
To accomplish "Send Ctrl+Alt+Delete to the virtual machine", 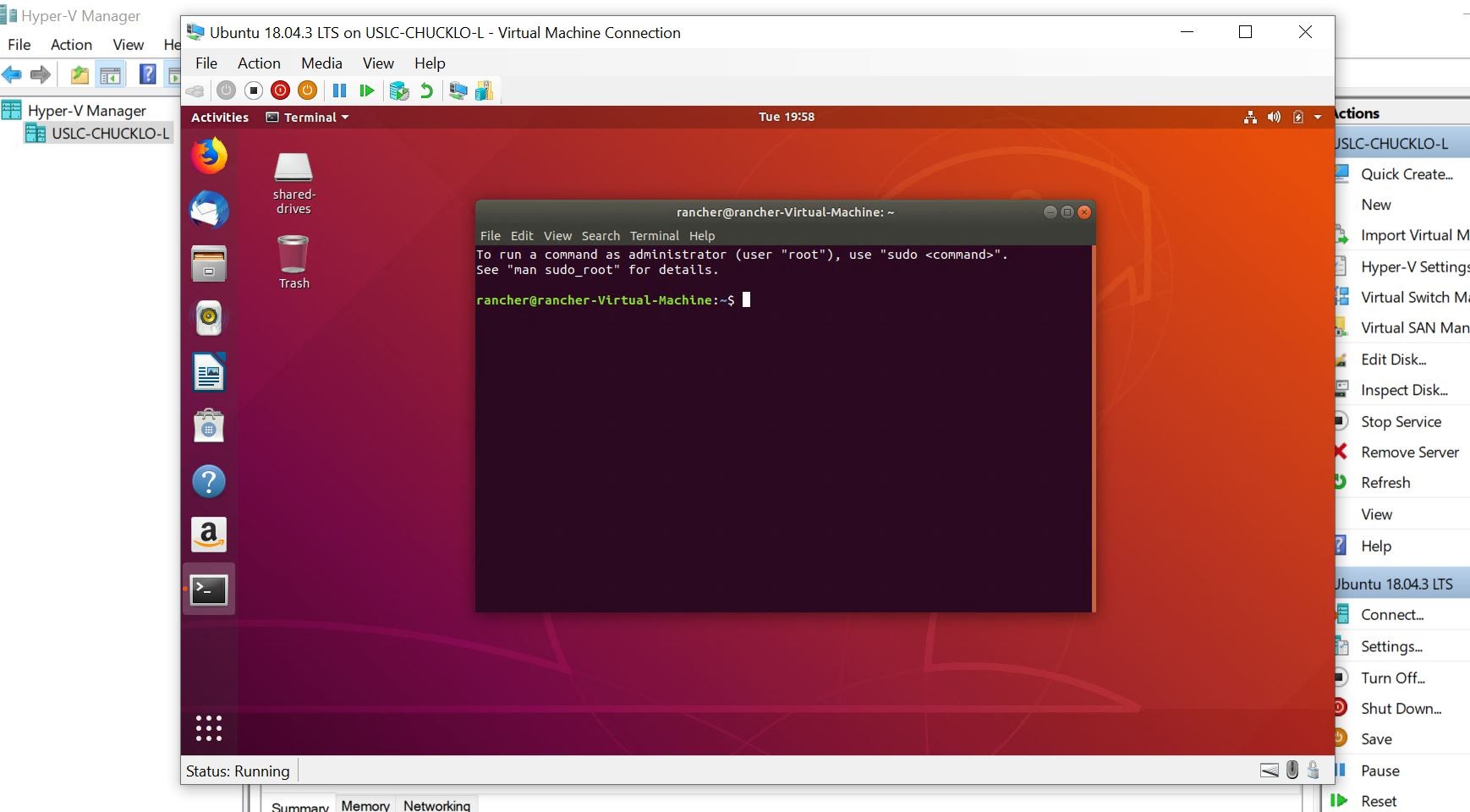I will 196,91.
